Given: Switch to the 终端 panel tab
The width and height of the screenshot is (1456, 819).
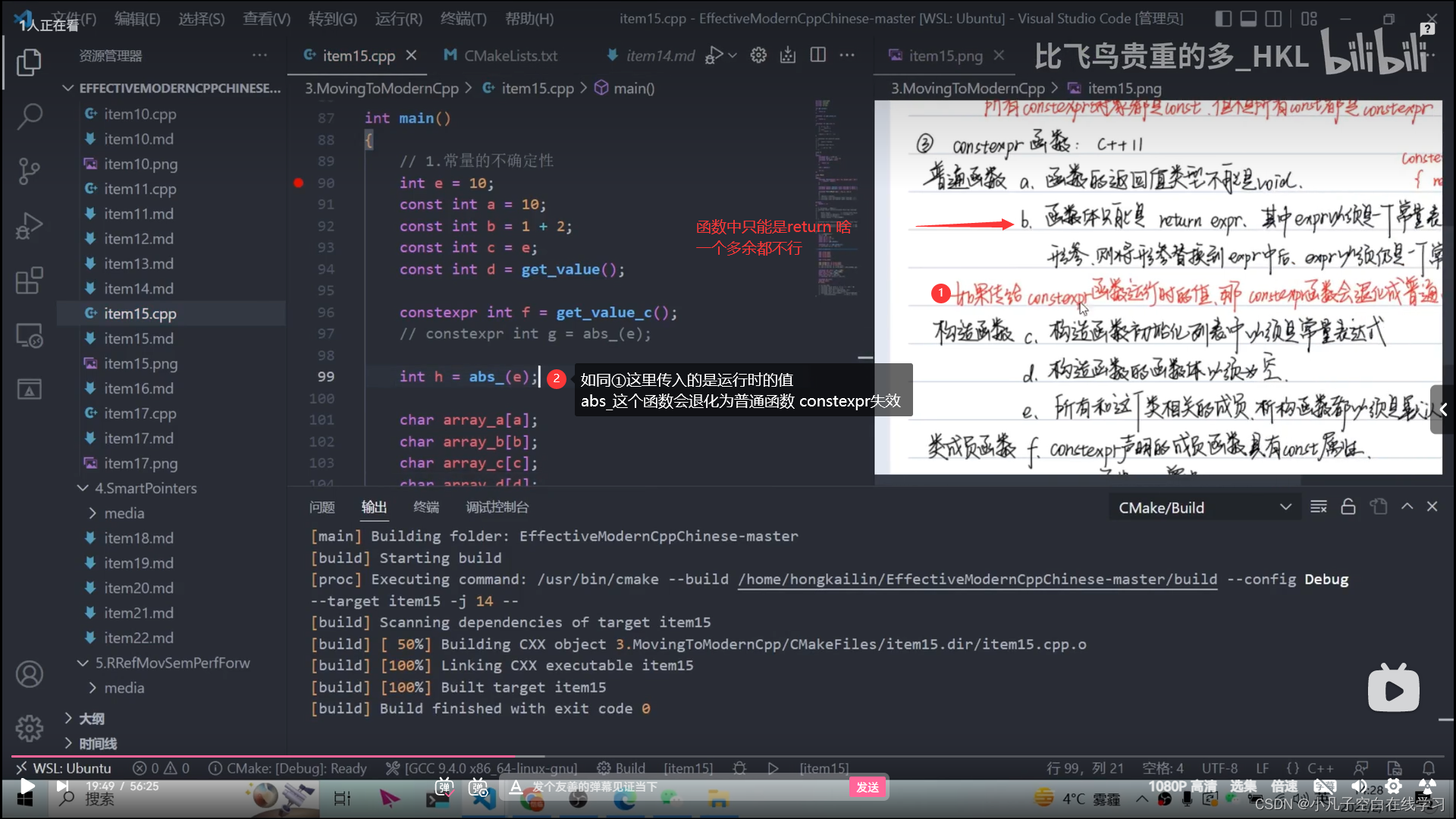Looking at the screenshot, I should [425, 507].
